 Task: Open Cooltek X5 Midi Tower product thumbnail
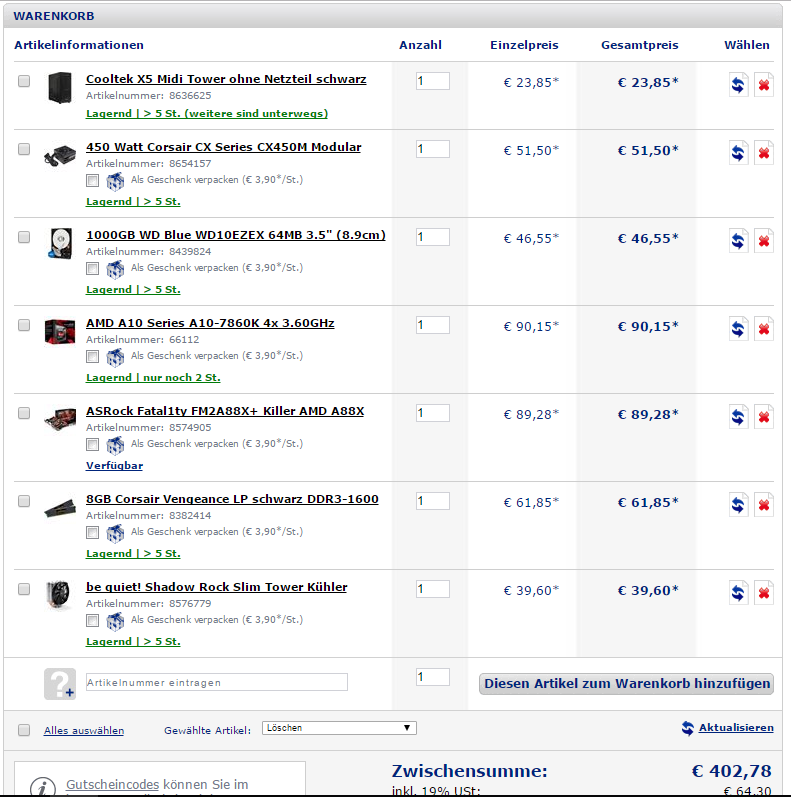[59, 87]
